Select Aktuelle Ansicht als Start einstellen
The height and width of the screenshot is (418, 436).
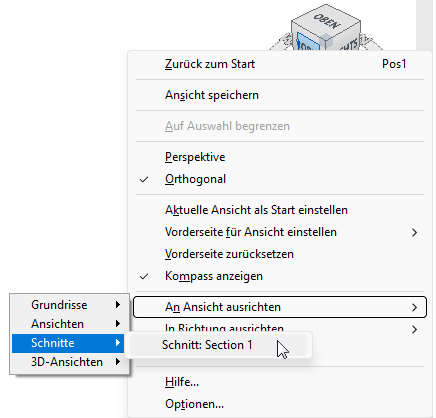coord(256,210)
